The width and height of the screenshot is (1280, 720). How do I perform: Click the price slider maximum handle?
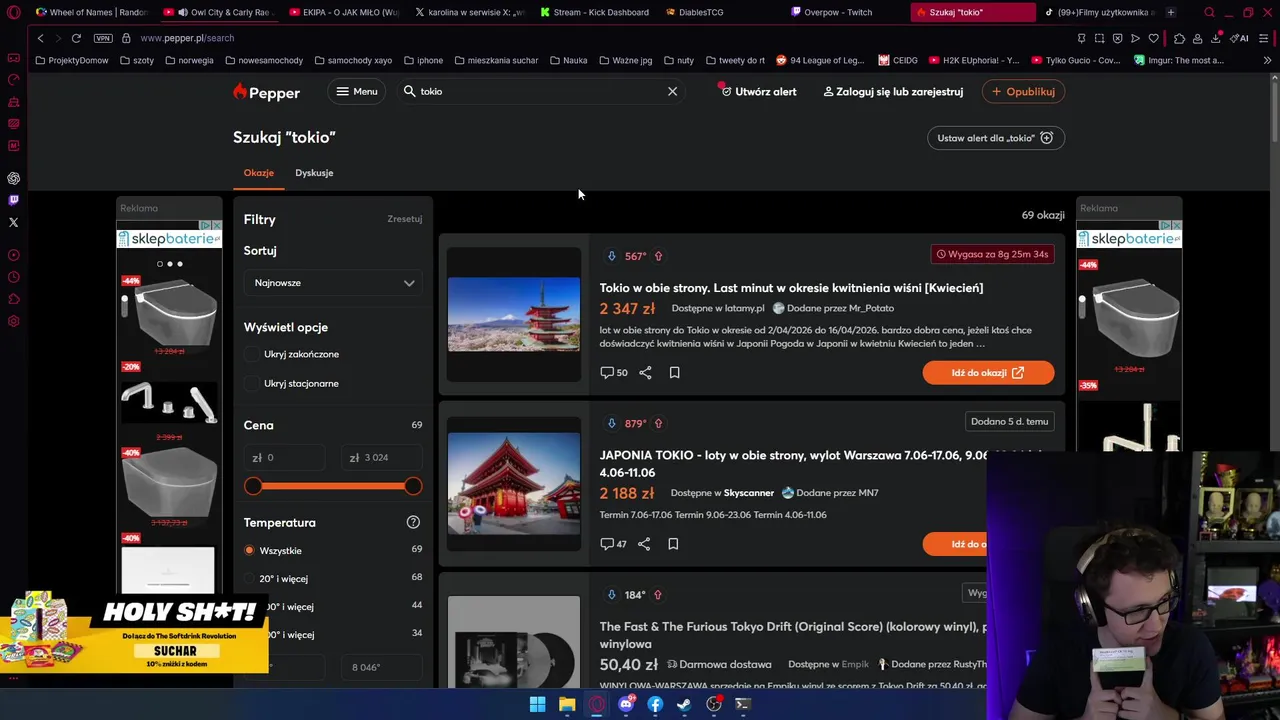(413, 486)
